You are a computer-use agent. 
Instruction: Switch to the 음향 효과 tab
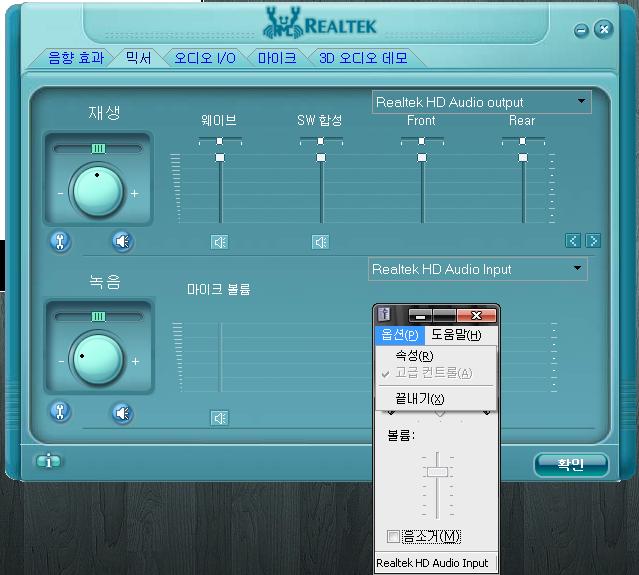tap(76, 57)
